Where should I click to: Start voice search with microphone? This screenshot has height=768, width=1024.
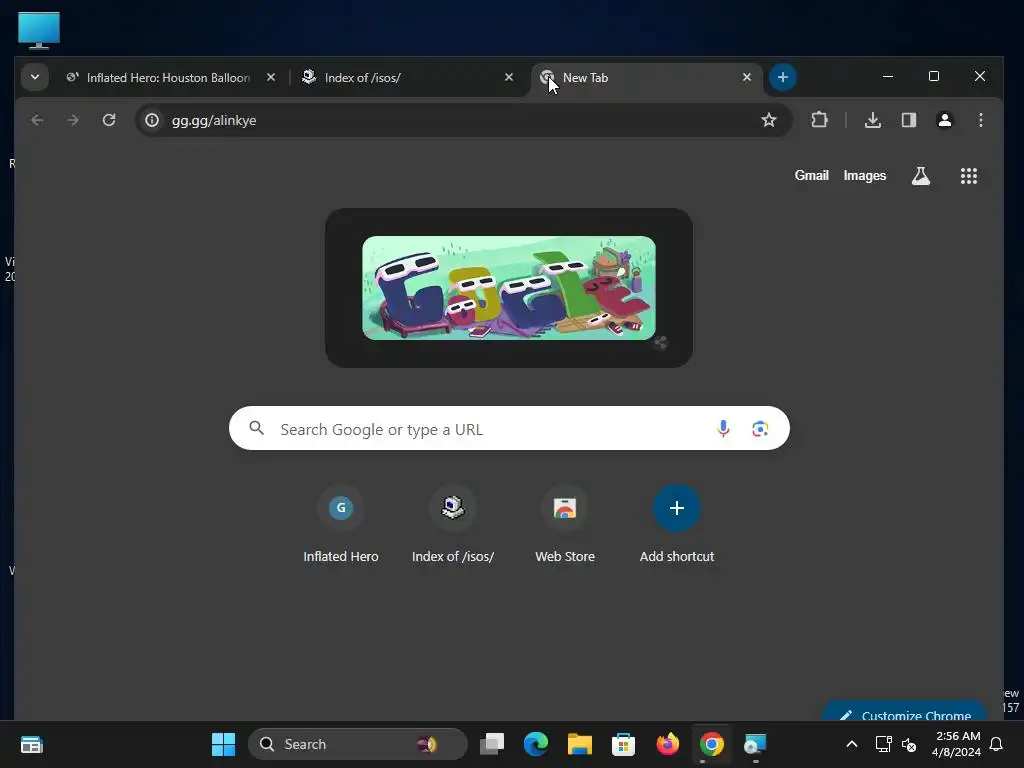pyautogui.click(x=723, y=428)
